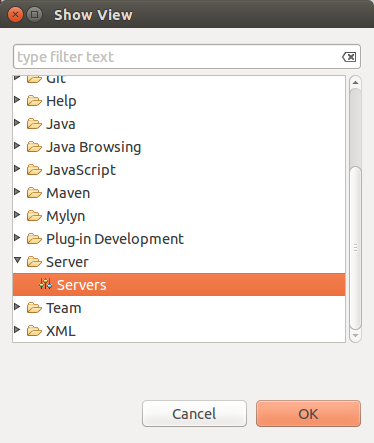
Task: Expand the Maven category
Action: click(x=17, y=191)
